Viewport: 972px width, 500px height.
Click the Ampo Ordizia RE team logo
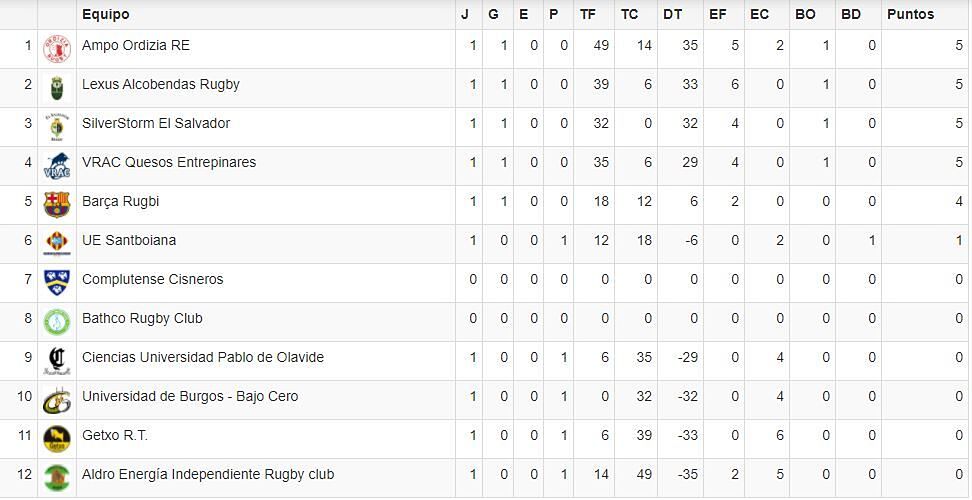tap(57, 48)
